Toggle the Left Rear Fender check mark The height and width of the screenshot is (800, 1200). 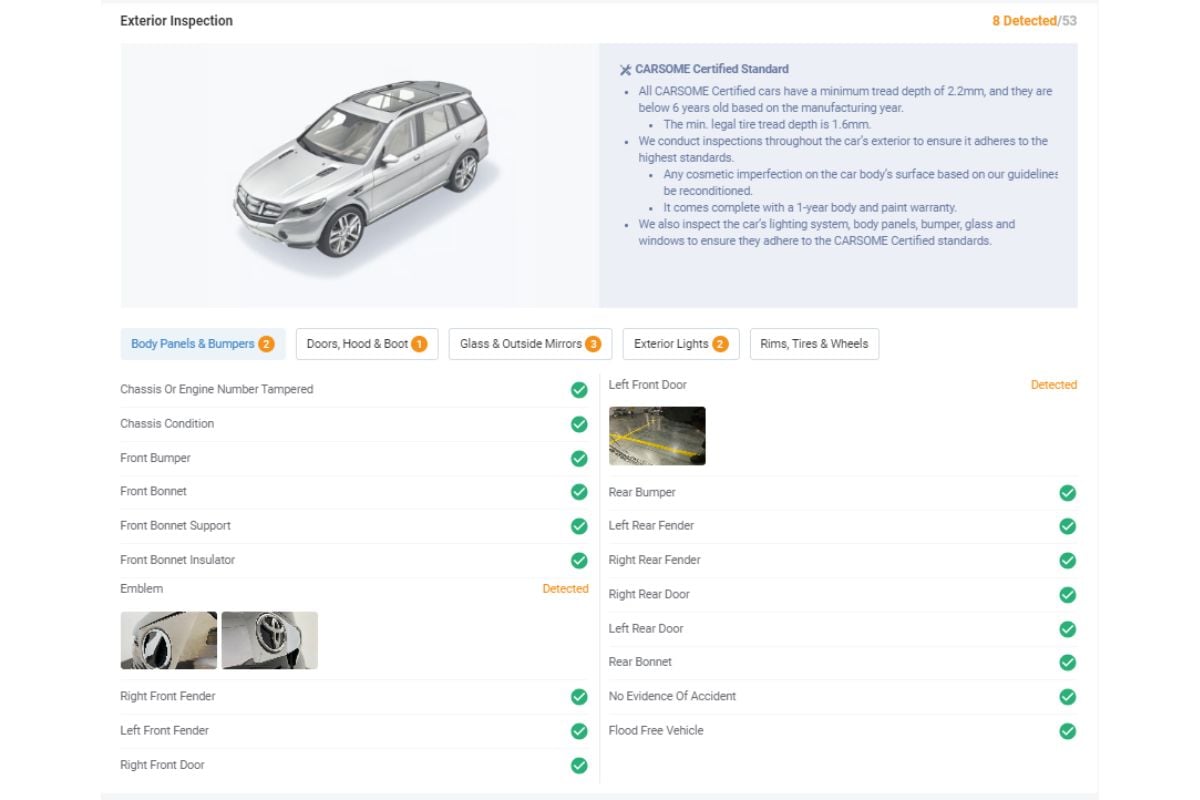click(x=1067, y=526)
